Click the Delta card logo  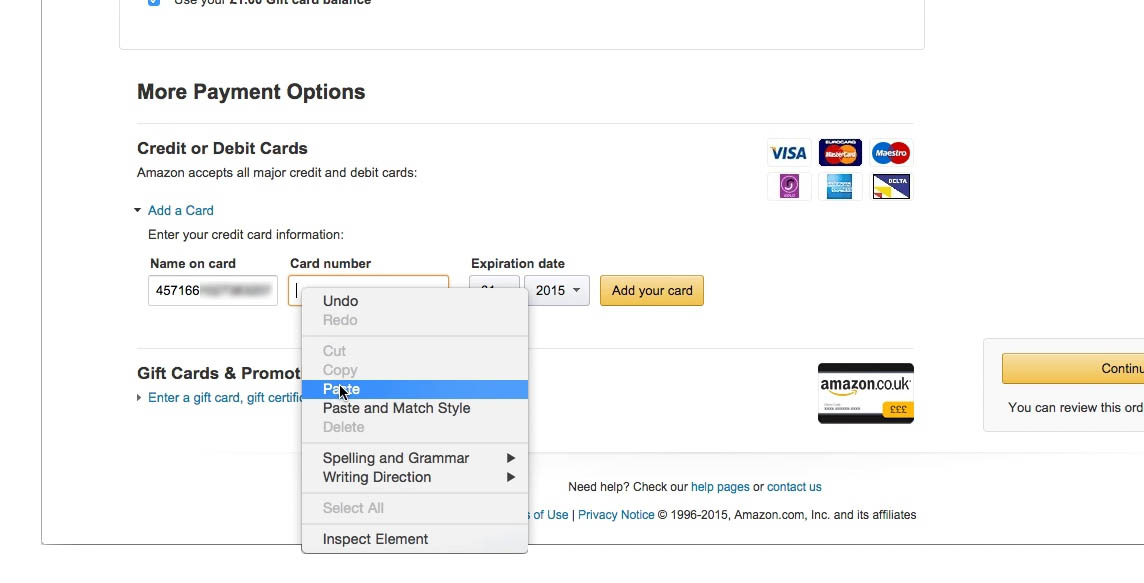(x=890, y=186)
